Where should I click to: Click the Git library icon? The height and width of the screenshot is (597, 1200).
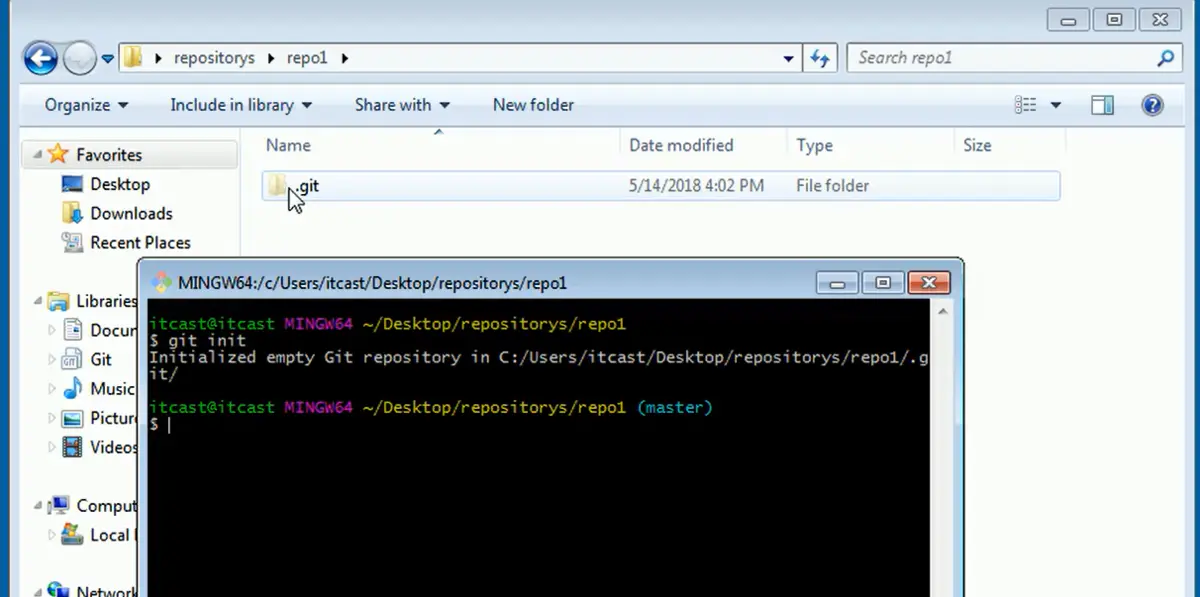72,359
